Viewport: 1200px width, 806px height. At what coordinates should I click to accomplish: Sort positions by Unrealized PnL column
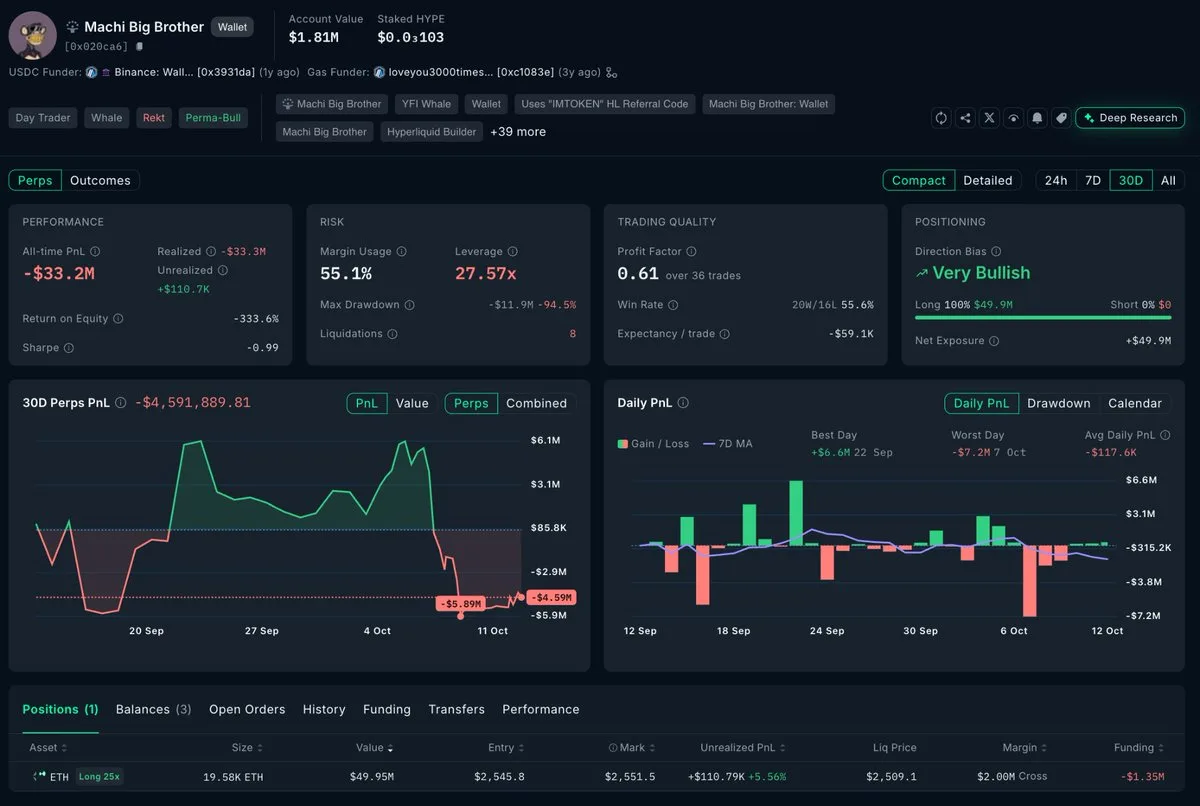[x=743, y=748]
